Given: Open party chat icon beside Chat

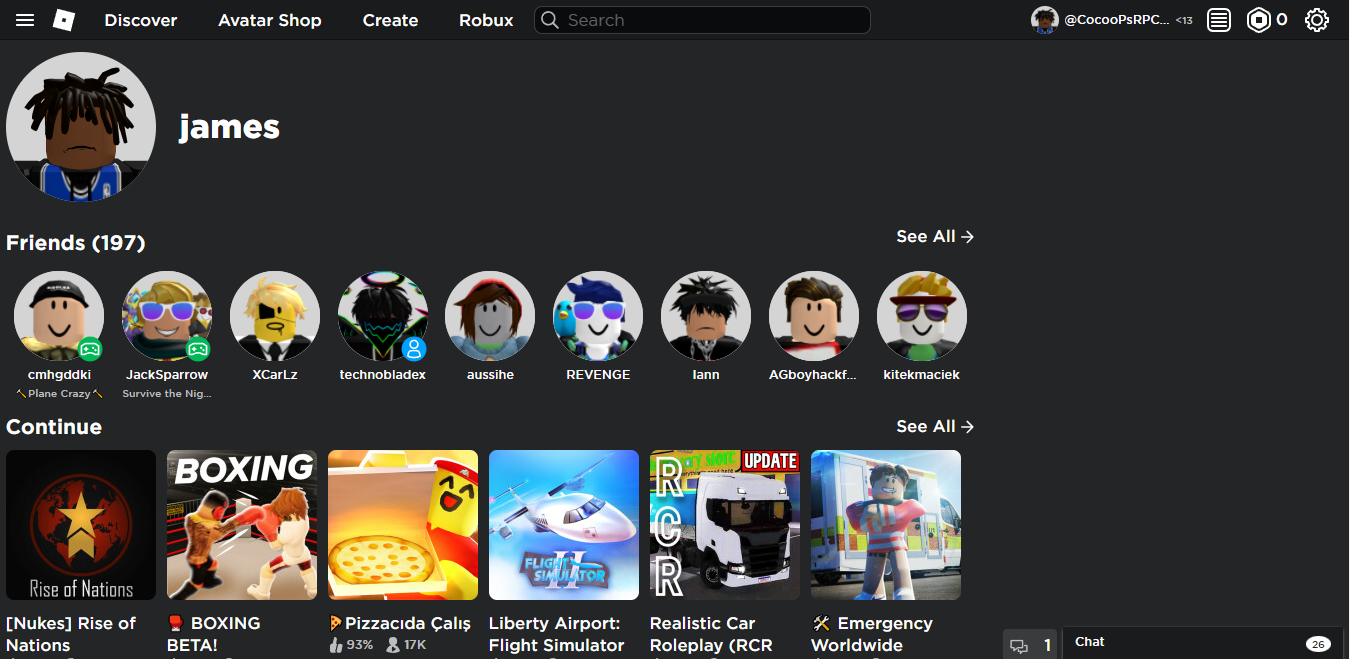Looking at the screenshot, I should coord(1019,646).
